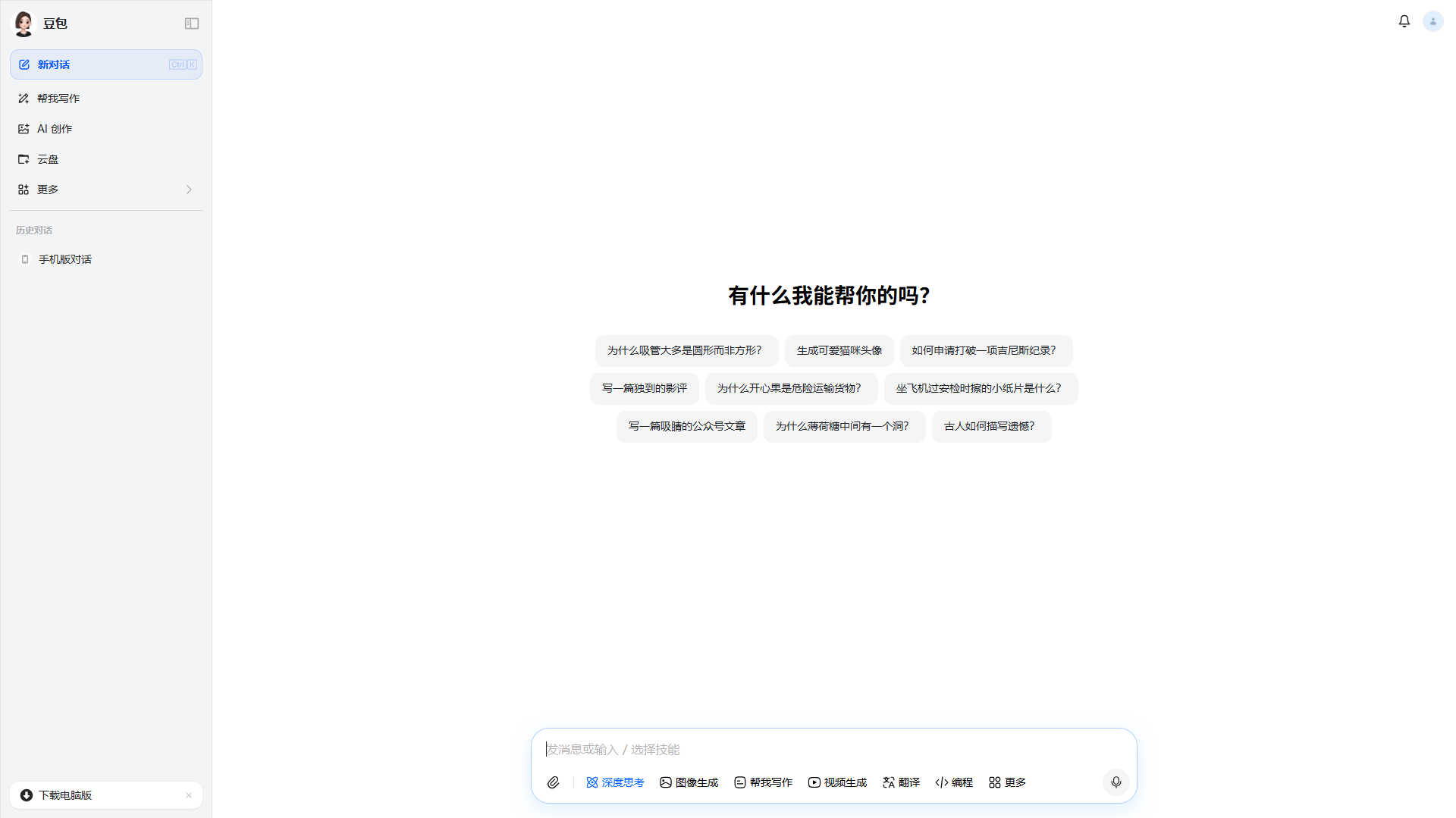Toggle 深度思考 mode
Screen dimensions: 1456x818
click(x=615, y=782)
